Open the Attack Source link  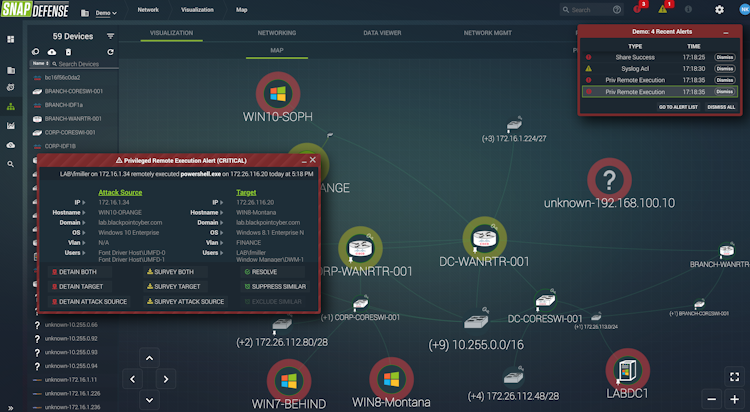(120, 192)
